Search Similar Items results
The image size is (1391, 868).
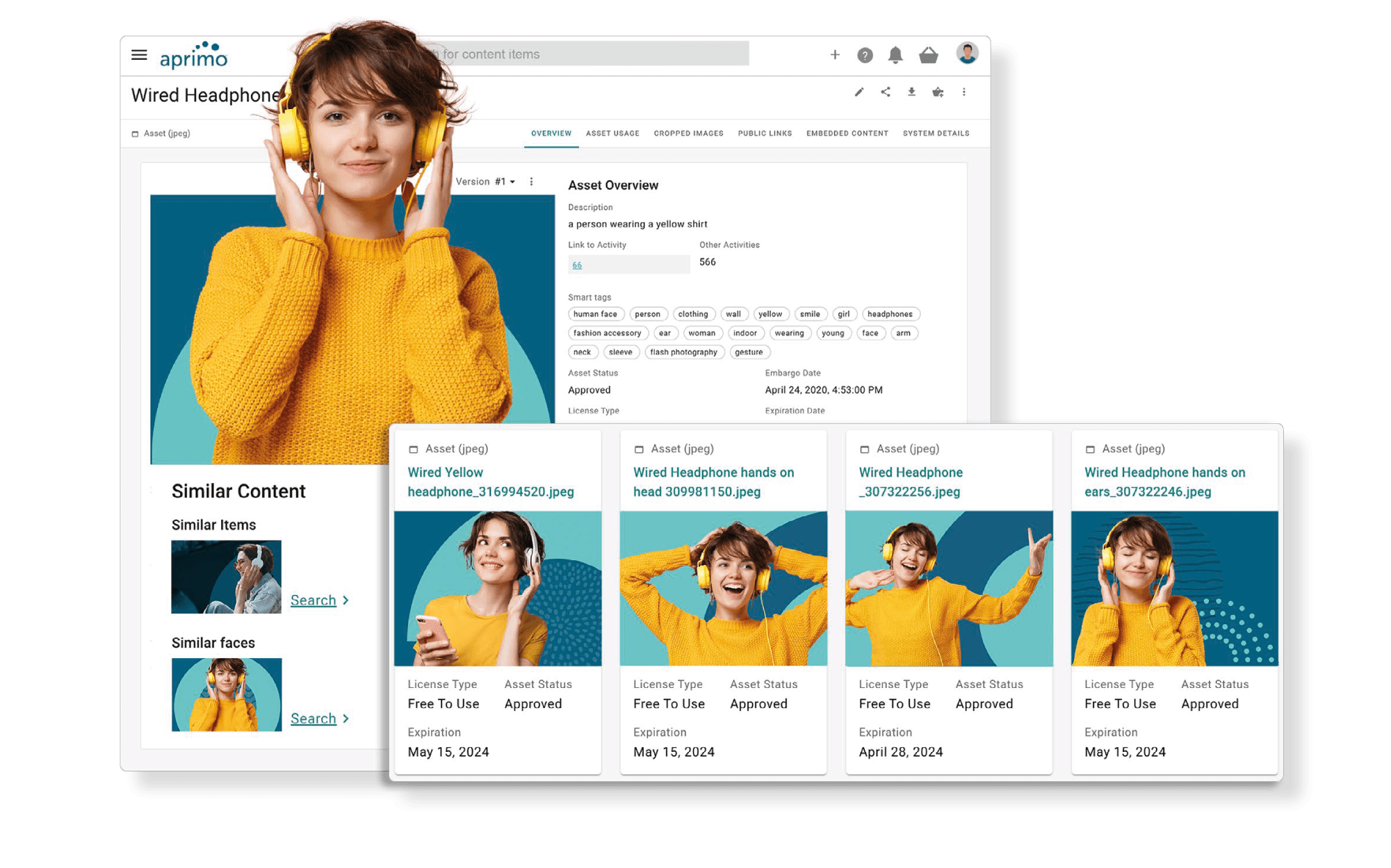[315, 600]
